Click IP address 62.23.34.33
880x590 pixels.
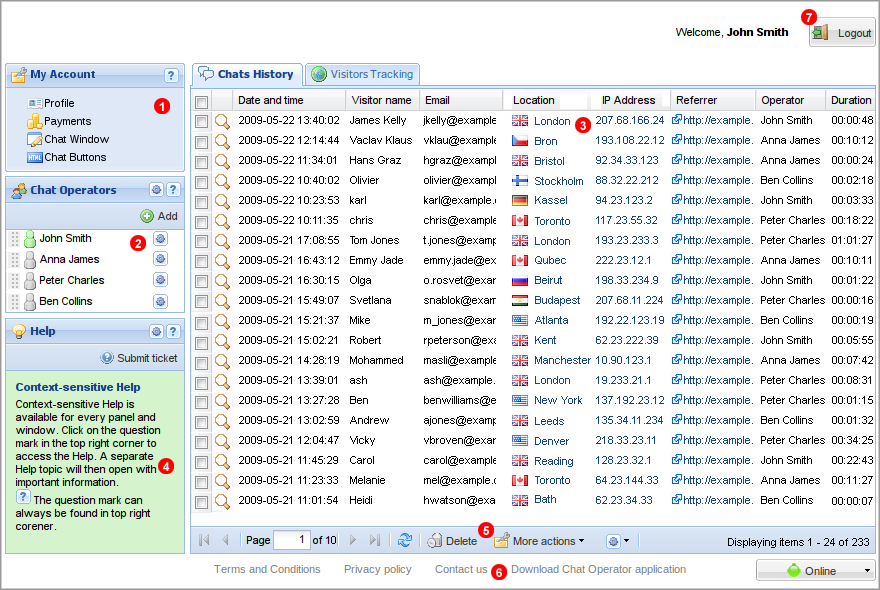coord(624,500)
